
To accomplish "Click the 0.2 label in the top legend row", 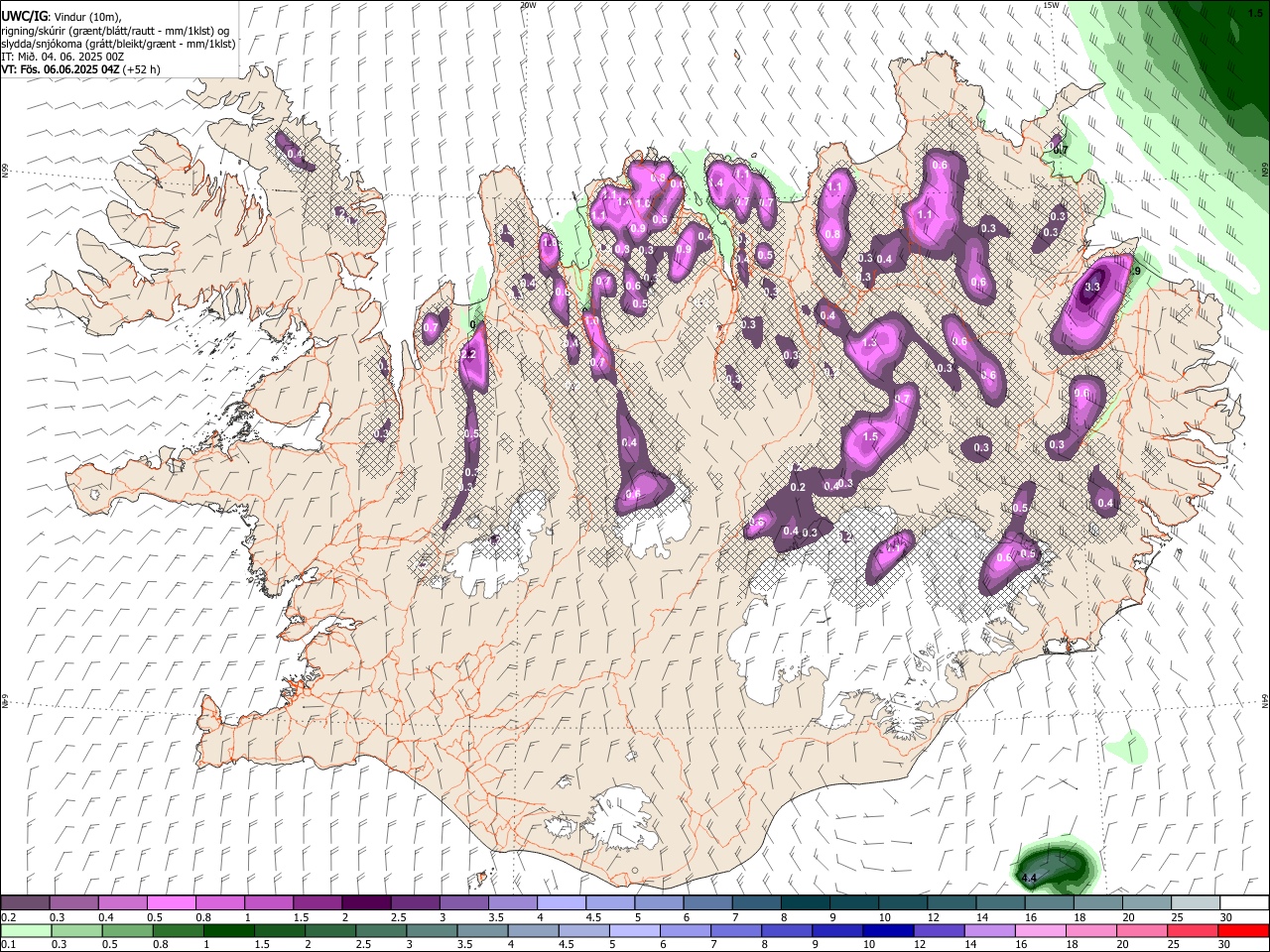I will 9,916.
